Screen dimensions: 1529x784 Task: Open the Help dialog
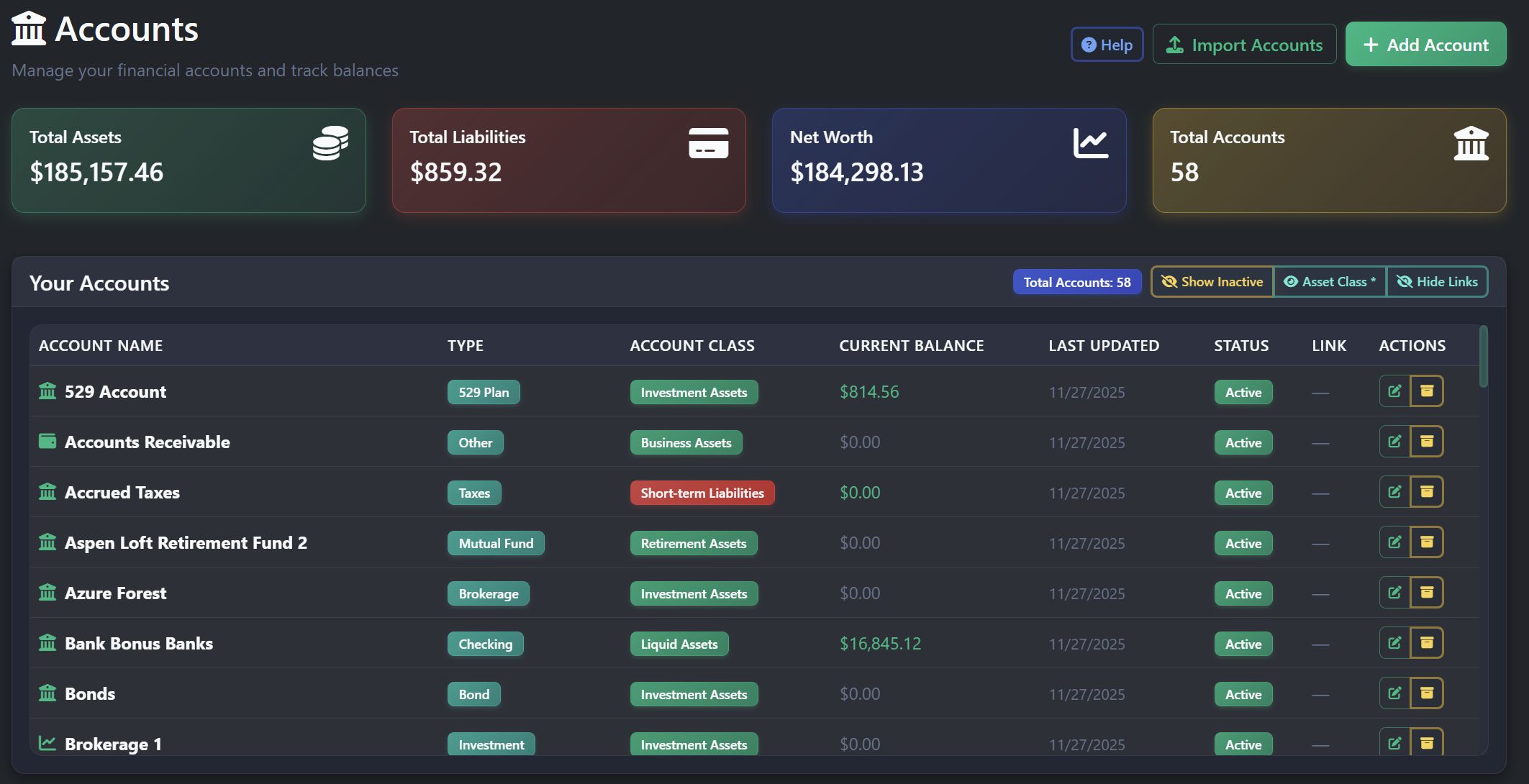pos(1107,44)
